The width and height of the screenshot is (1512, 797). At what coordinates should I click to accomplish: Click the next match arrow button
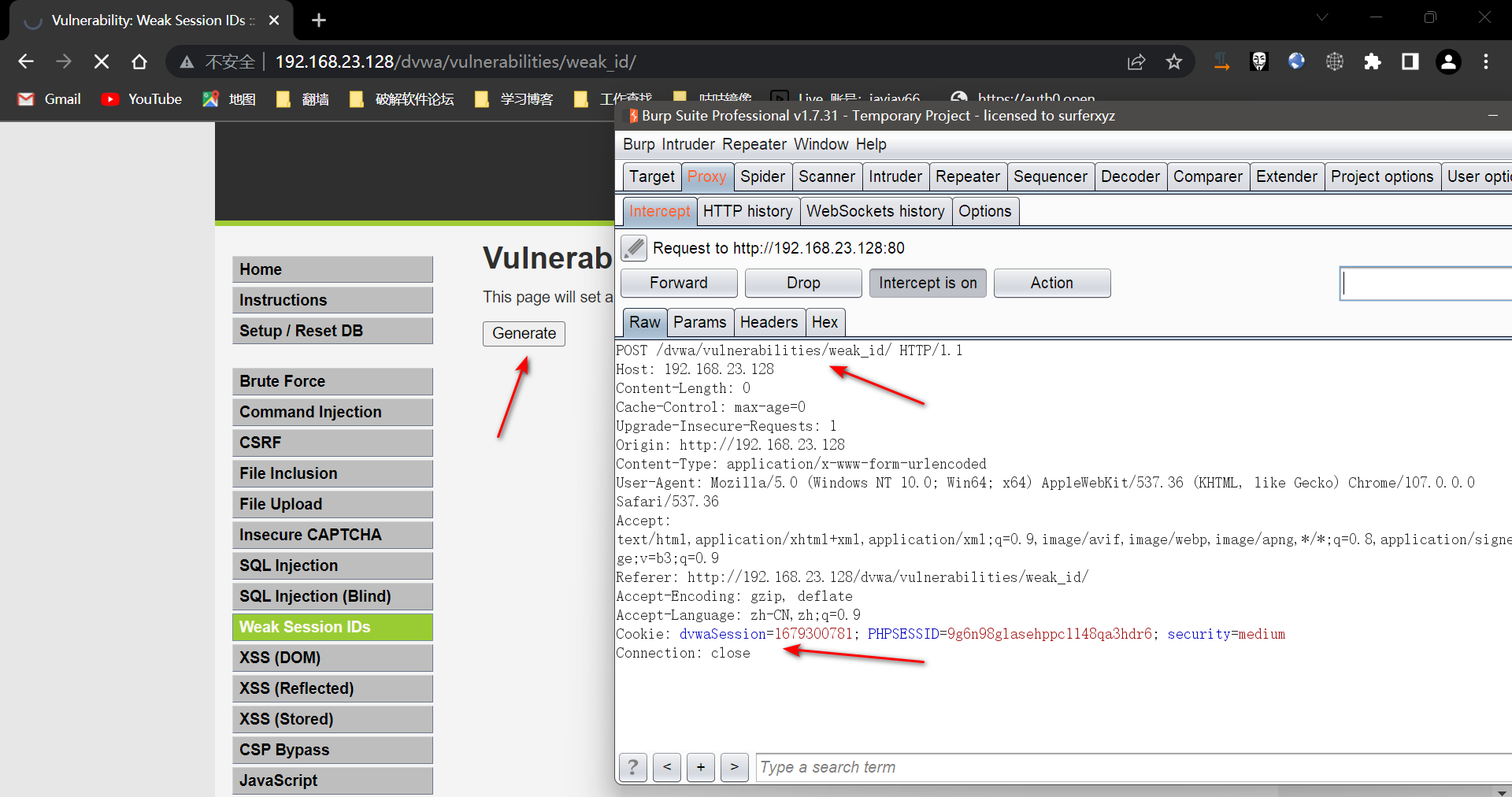pos(734,767)
